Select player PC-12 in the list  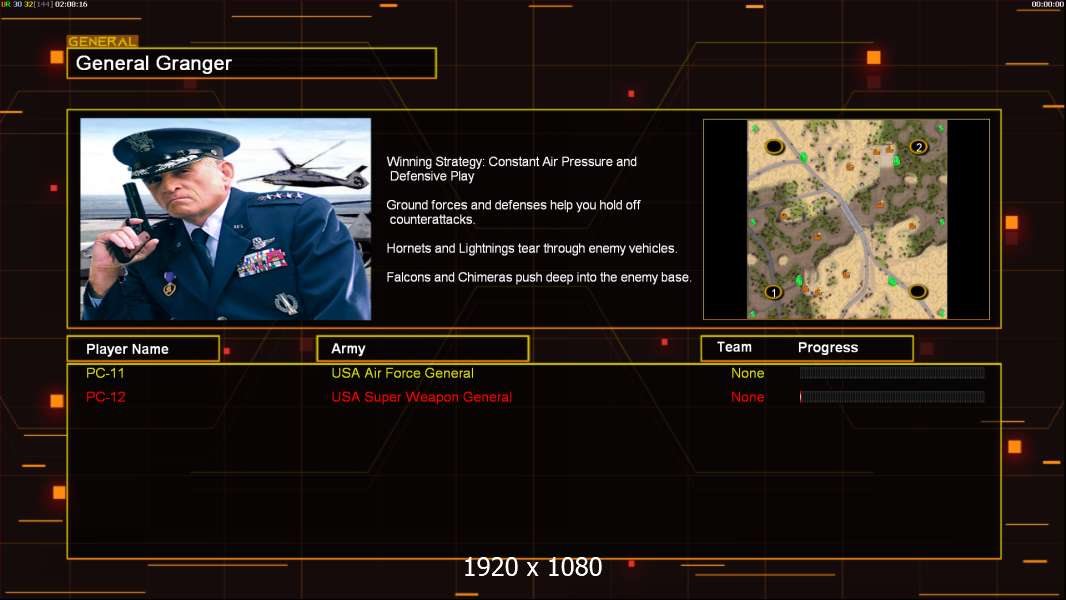105,397
